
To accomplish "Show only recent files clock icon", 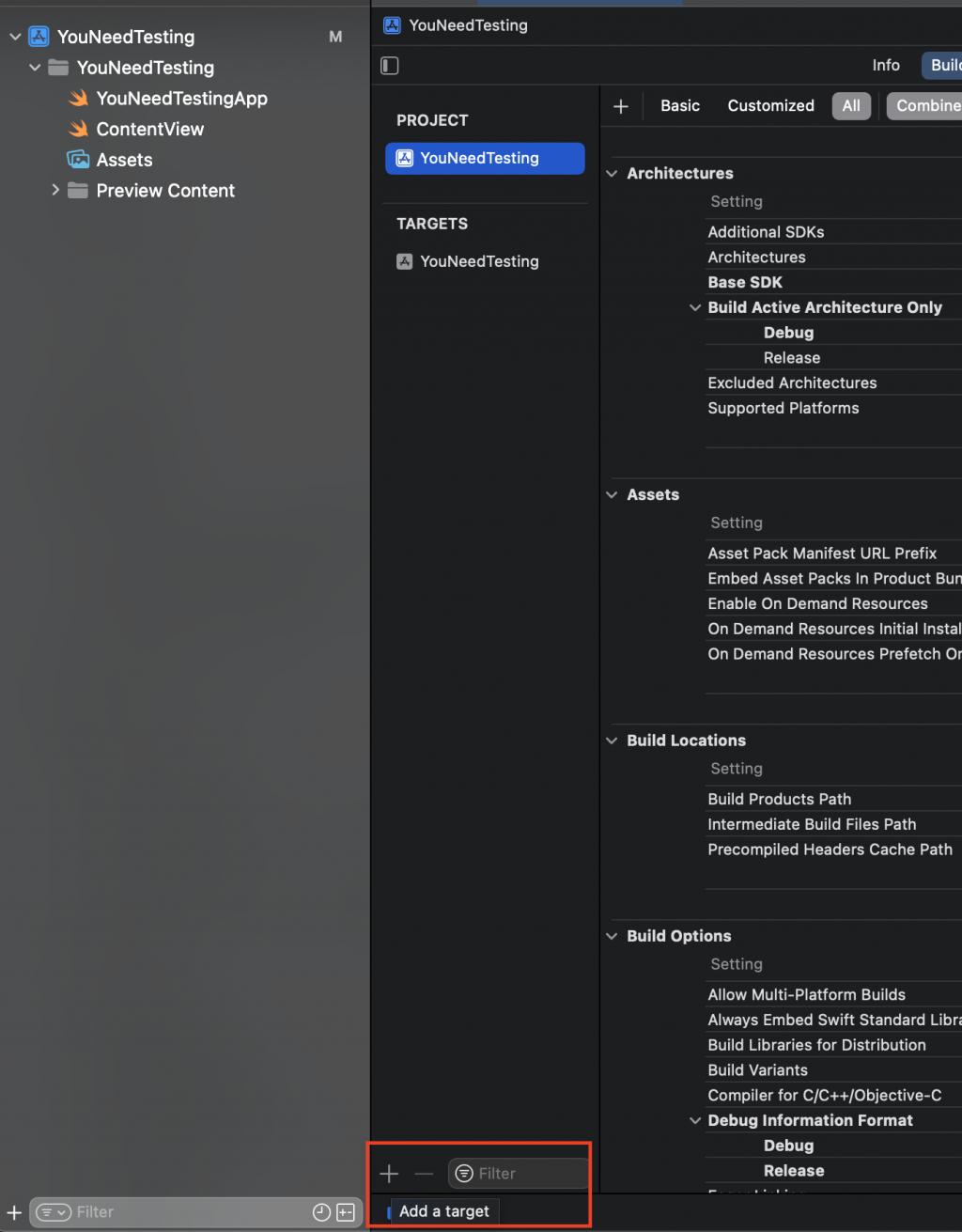I will [321, 1212].
